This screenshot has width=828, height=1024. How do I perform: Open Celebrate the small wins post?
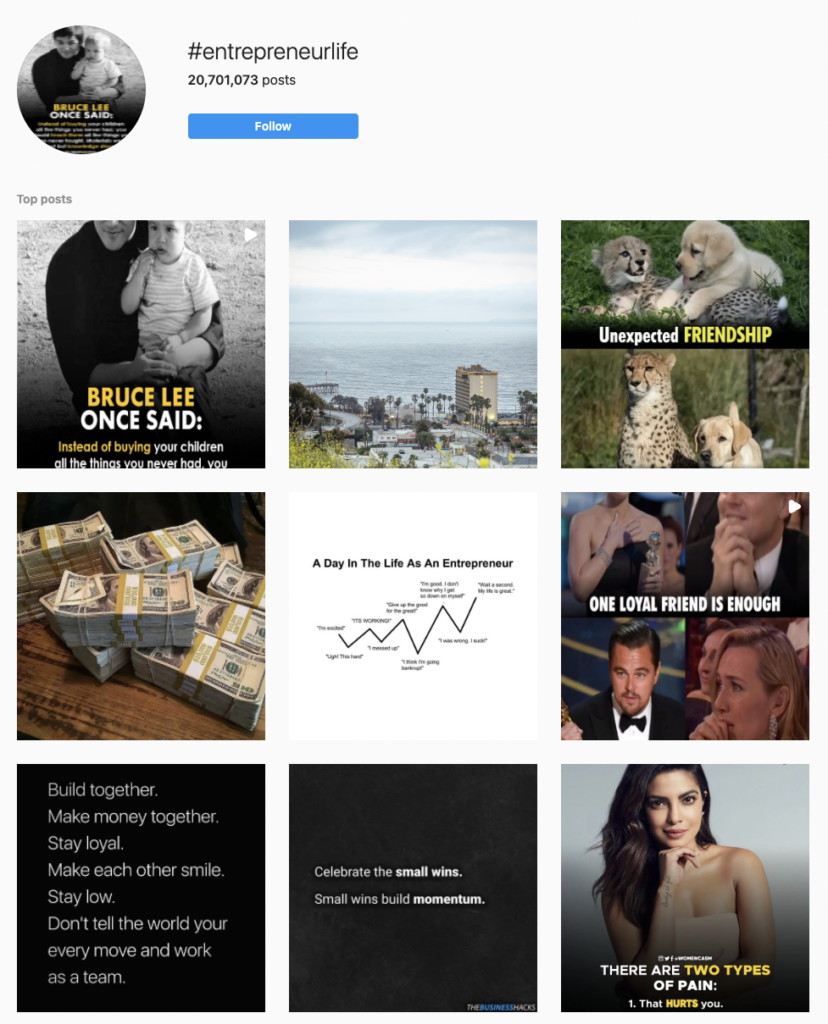[413, 888]
